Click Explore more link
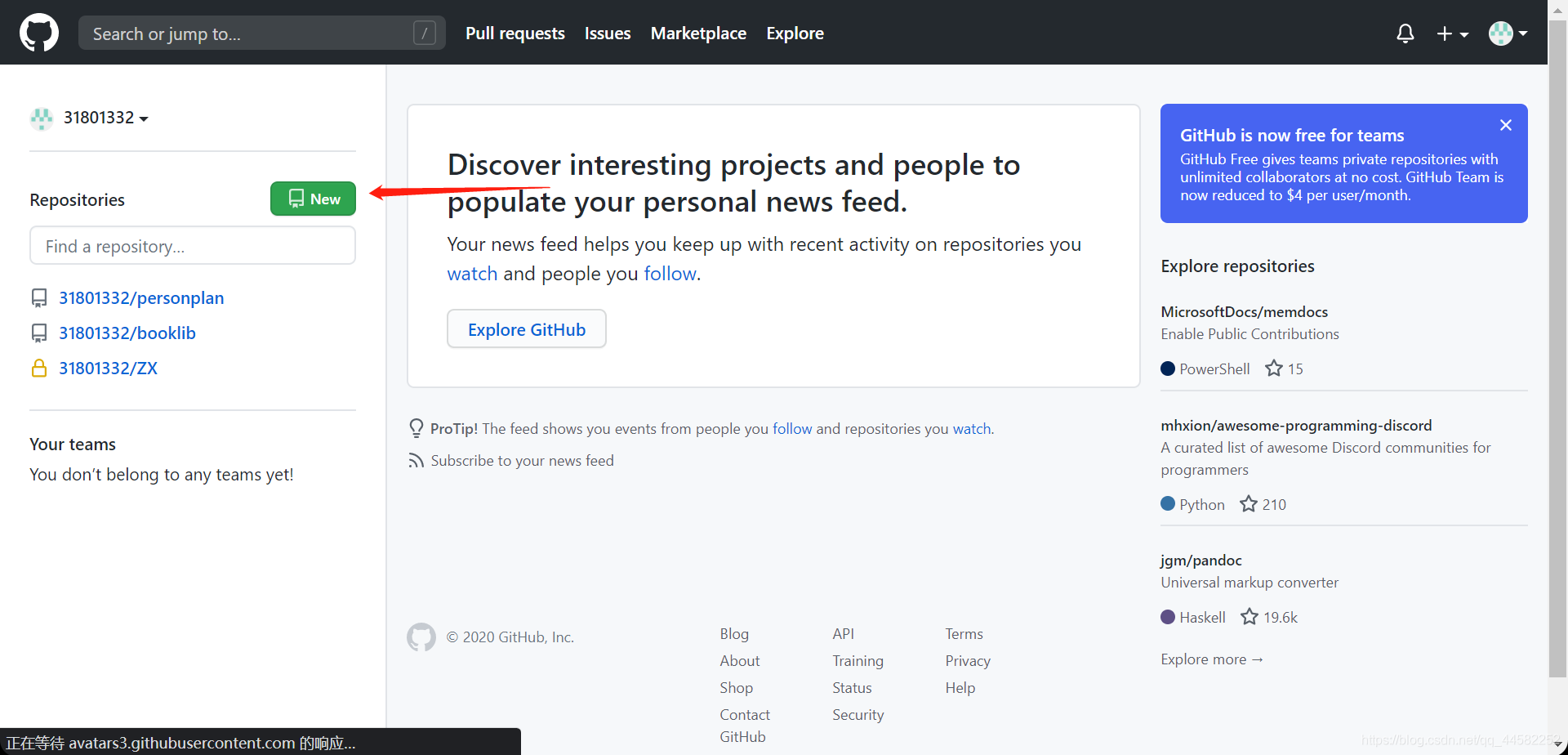This screenshot has width=1568, height=755. point(1212,659)
